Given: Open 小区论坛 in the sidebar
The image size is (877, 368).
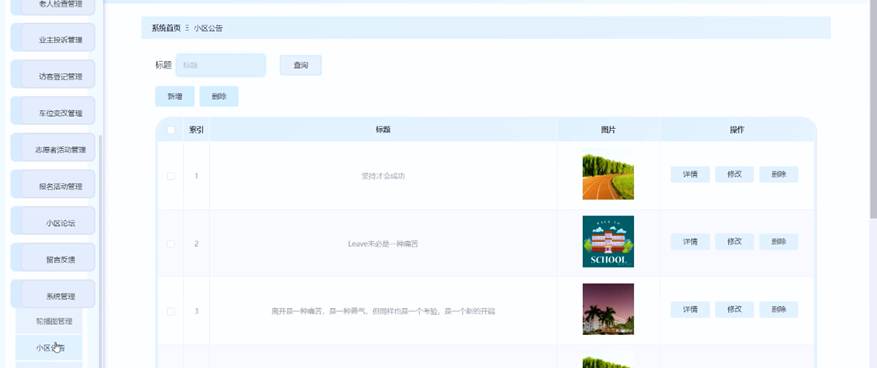Looking at the screenshot, I should click(x=53, y=221).
